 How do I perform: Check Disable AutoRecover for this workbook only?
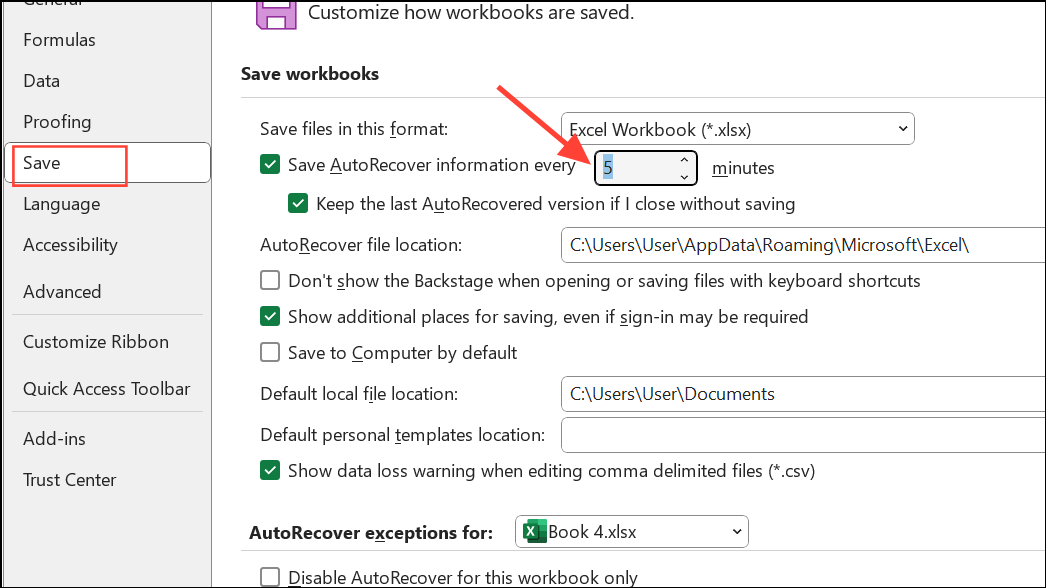click(x=269, y=577)
